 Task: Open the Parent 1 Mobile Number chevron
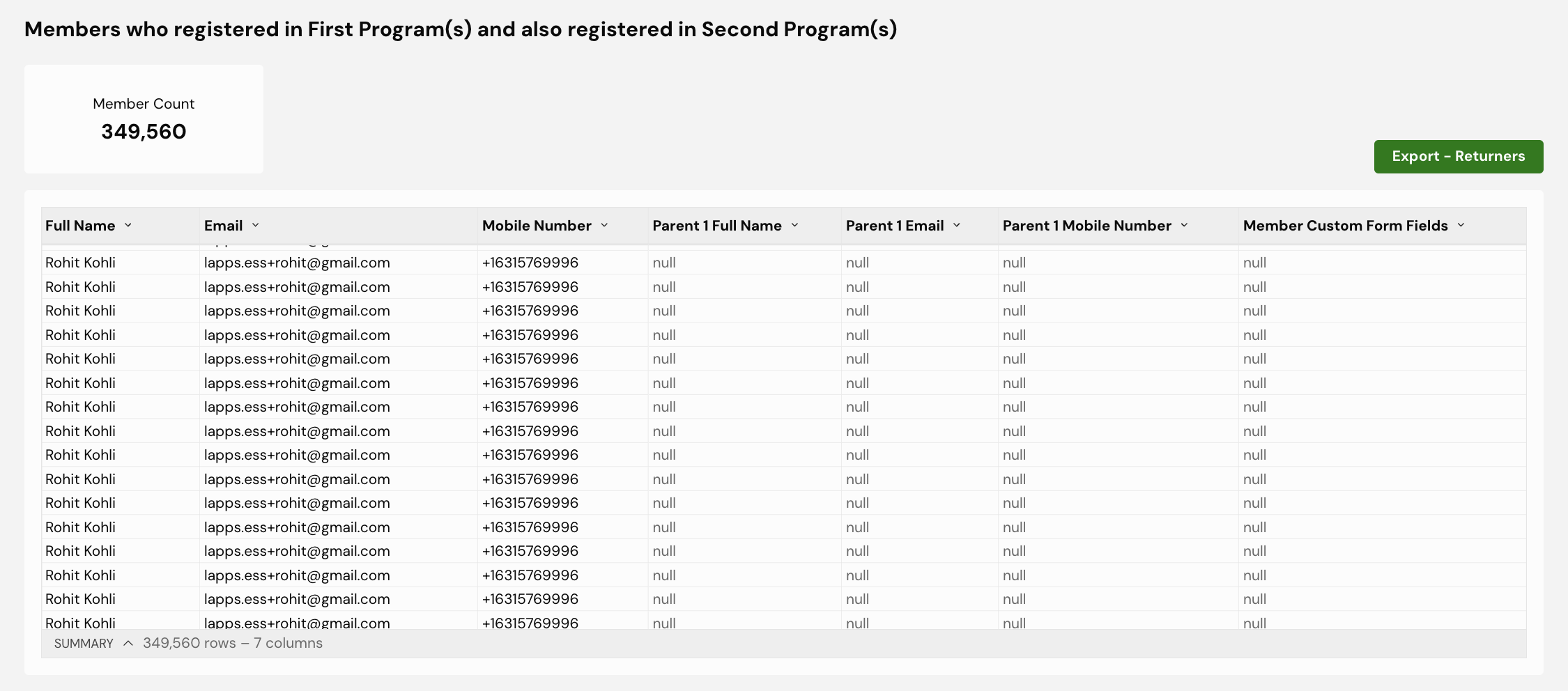point(1184,225)
